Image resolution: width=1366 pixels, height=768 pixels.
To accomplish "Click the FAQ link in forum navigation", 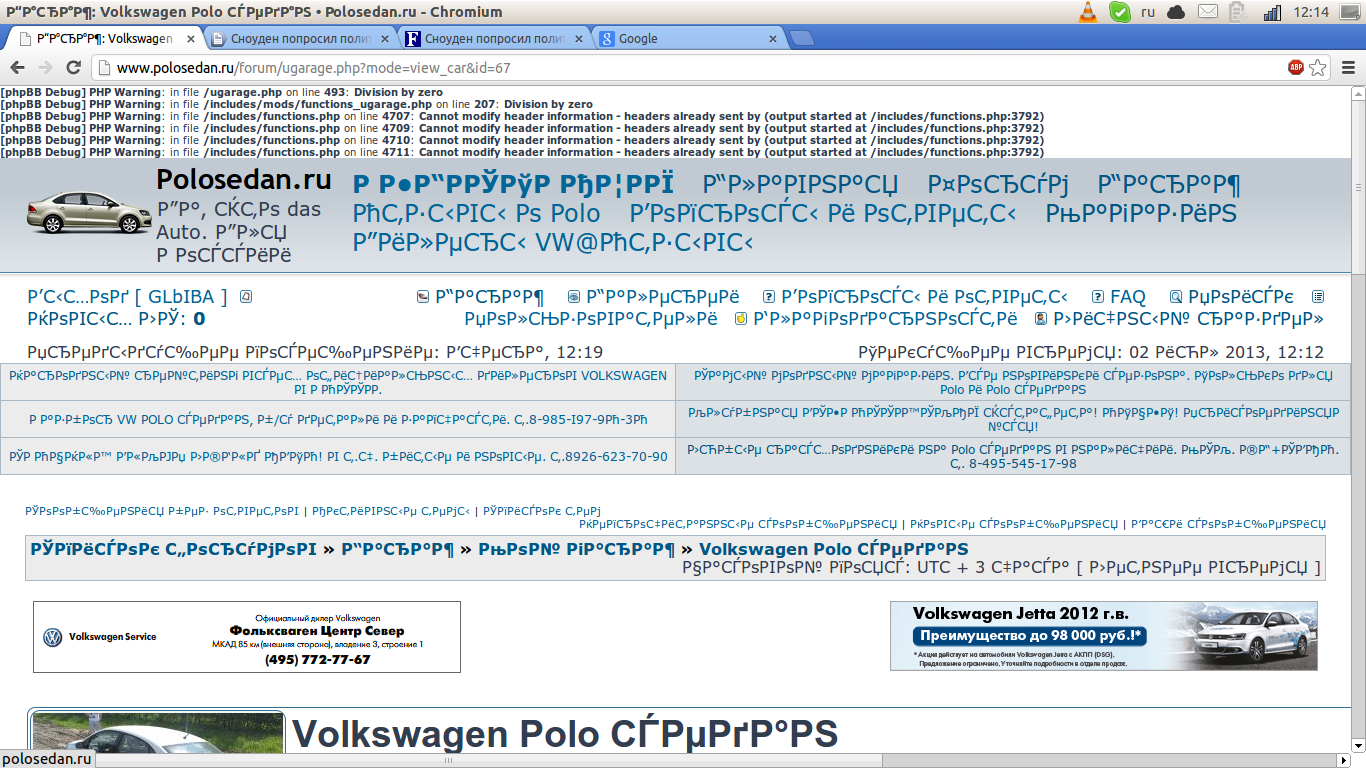I will click(1127, 297).
